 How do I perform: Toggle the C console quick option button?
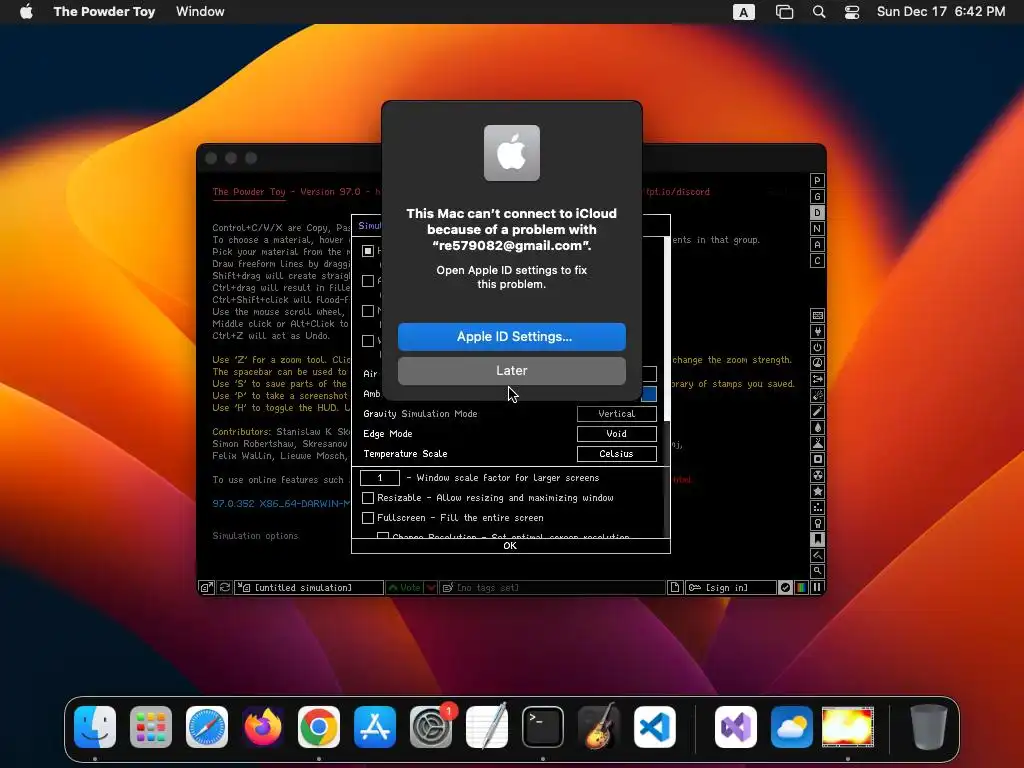(817, 261)
